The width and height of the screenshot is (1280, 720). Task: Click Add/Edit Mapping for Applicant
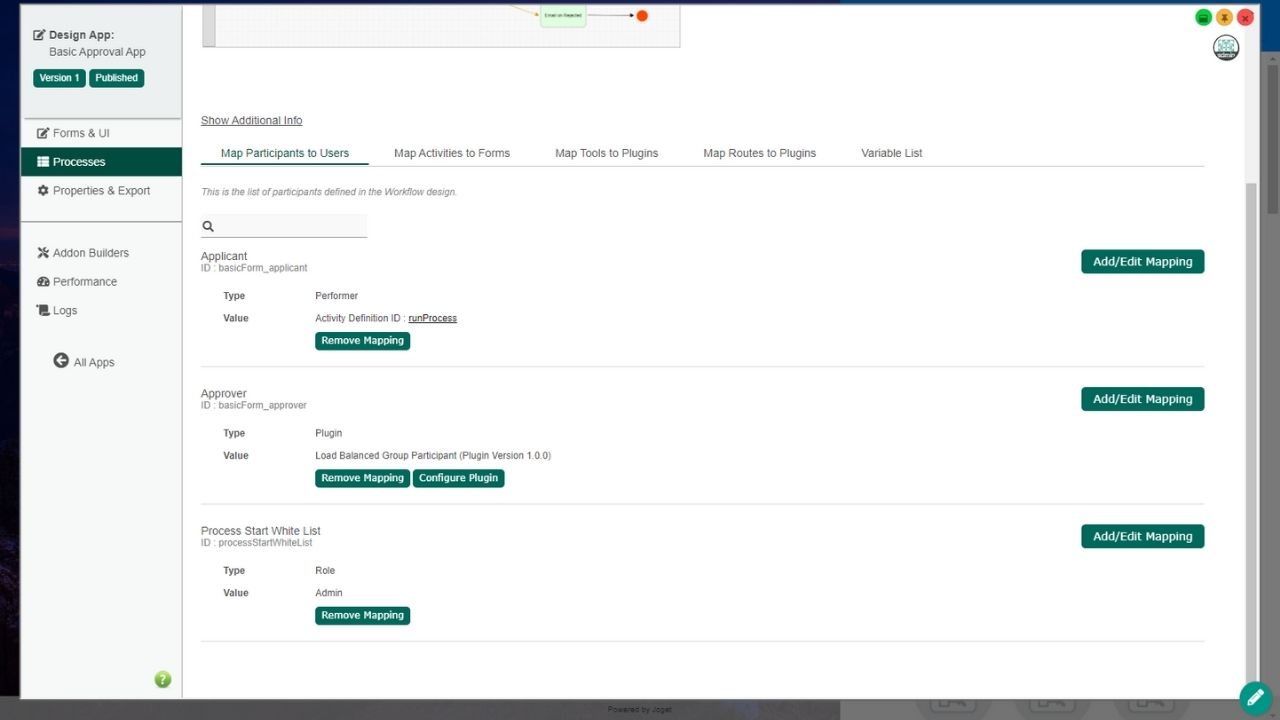pyautogui.click(x=1142, y=262)
